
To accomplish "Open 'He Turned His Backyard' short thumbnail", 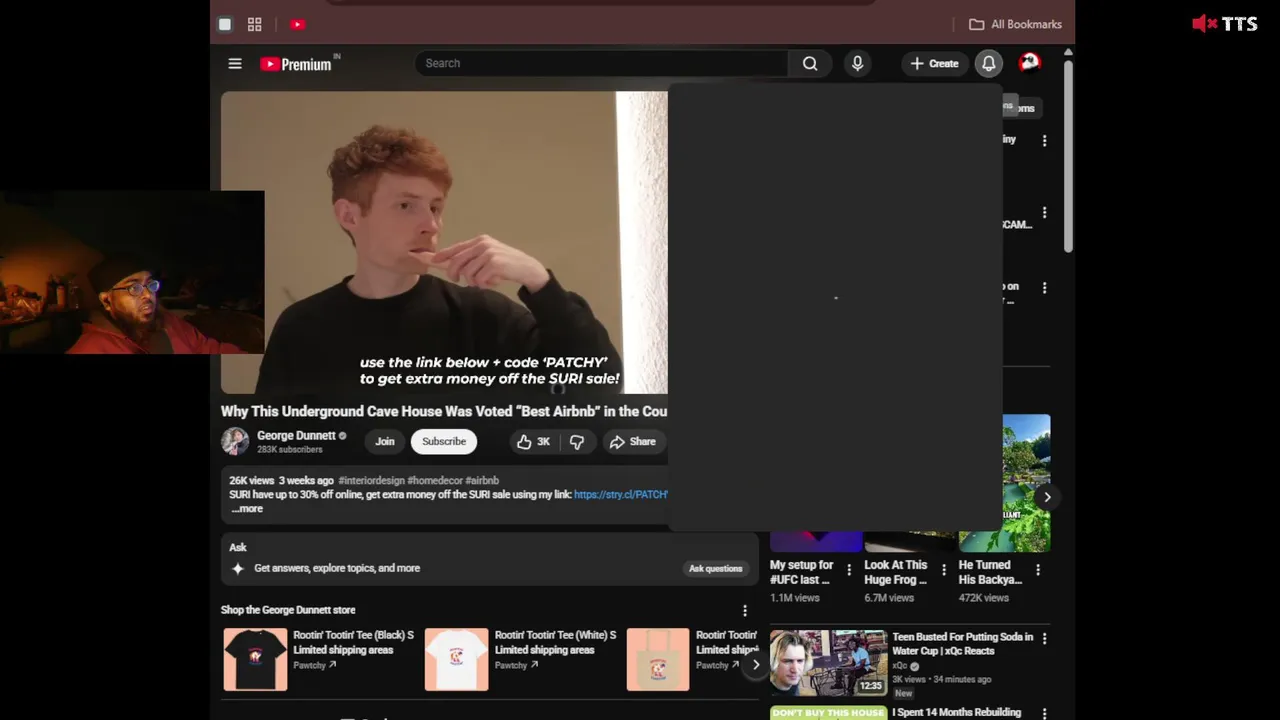I will [x=1004, y=483].
